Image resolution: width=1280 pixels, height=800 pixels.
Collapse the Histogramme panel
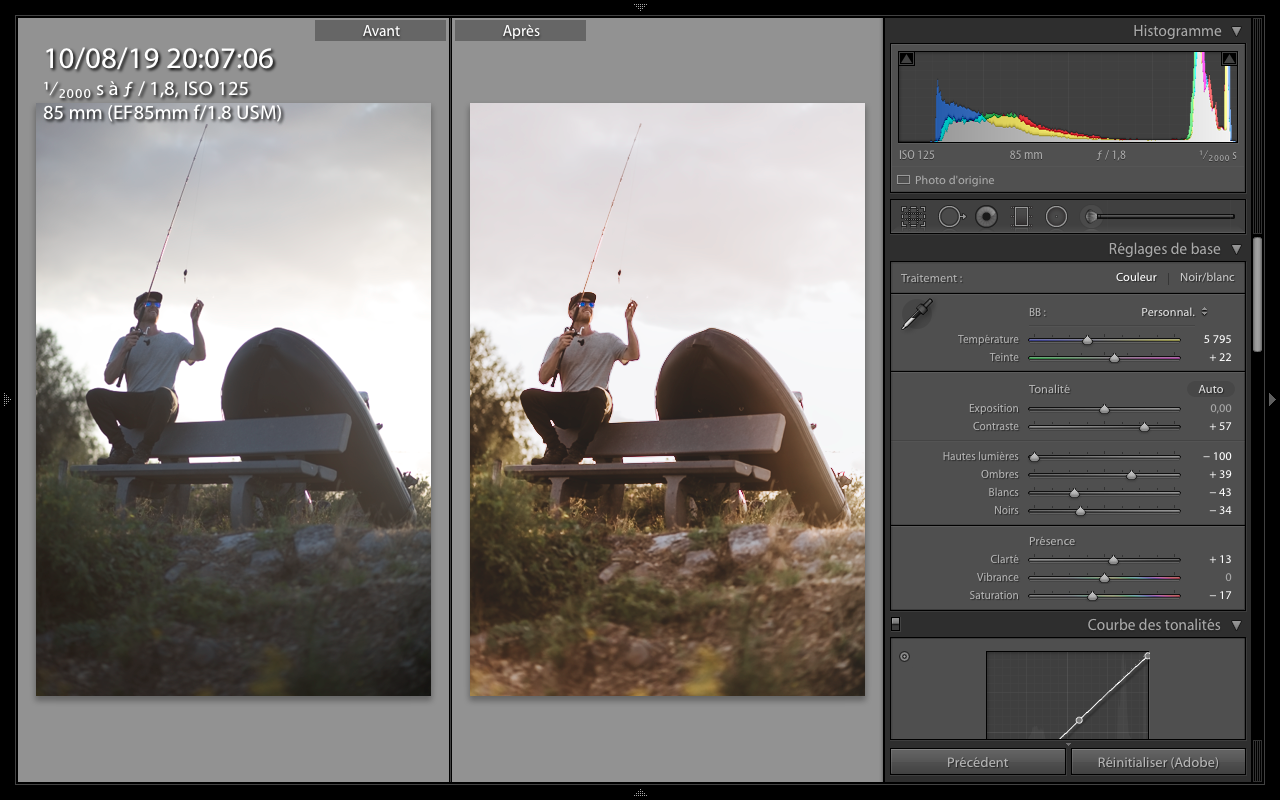(1236, 31)
